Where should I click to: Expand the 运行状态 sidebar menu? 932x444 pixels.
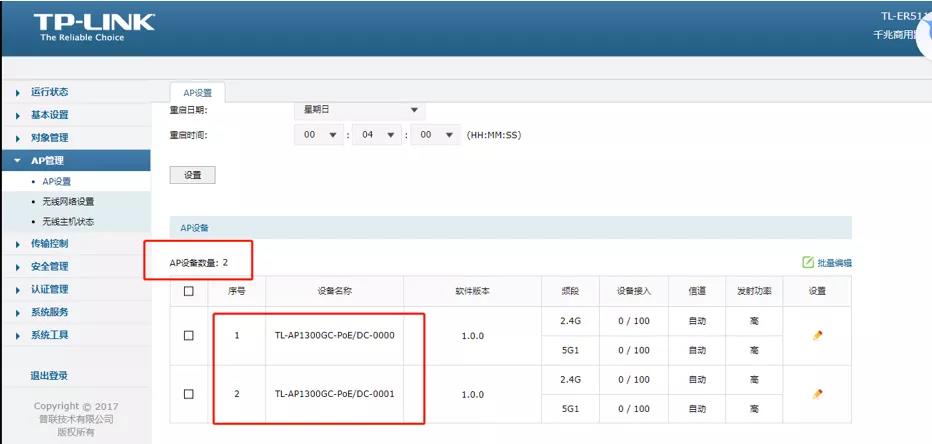(50, 92)
